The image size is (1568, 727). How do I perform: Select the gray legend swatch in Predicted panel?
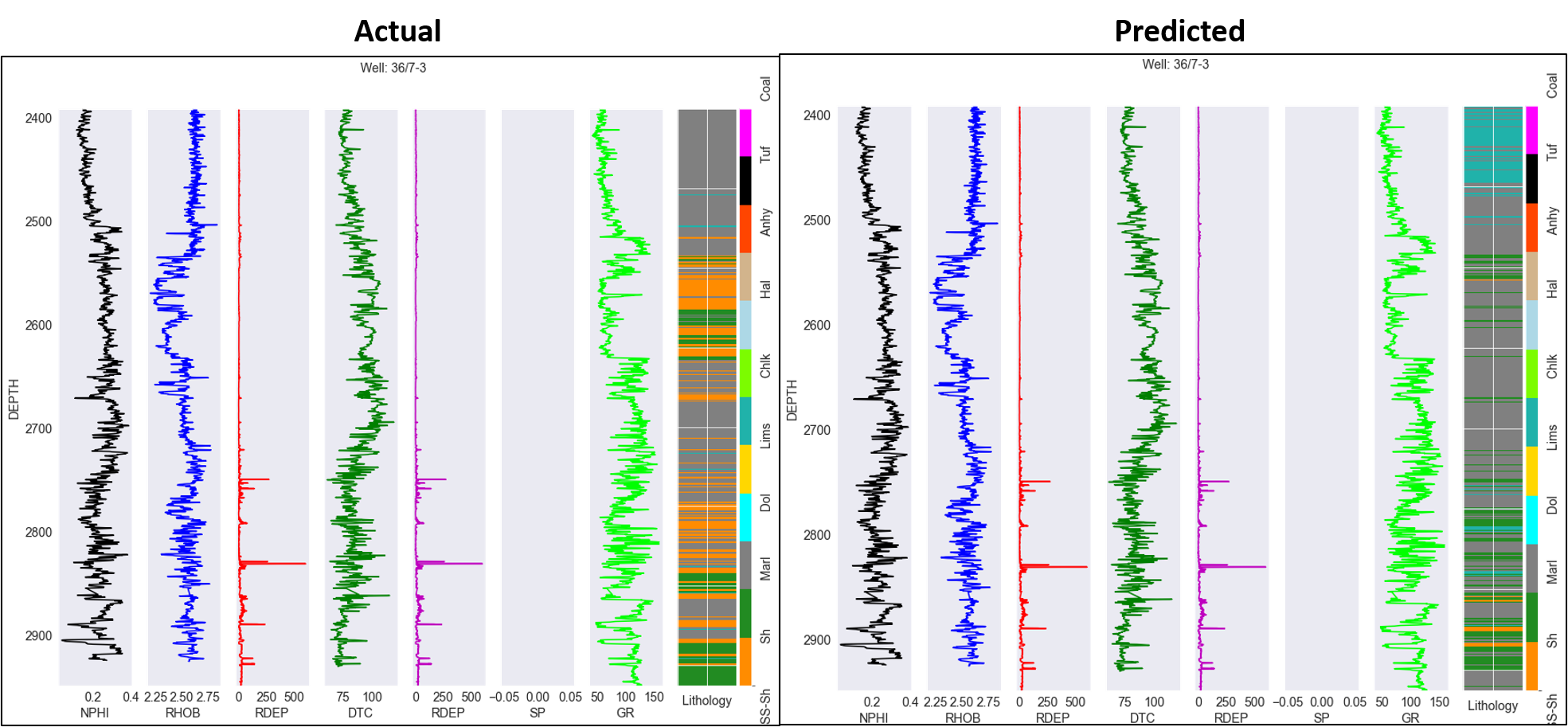(1531, 569)
